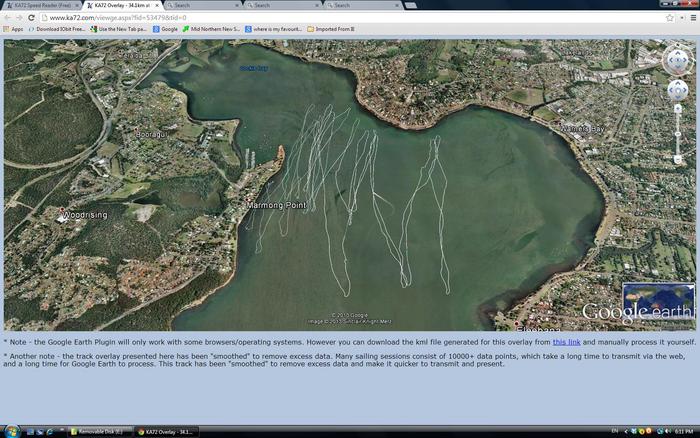The width and height of the screenshot is (700, 438).
Task: Click the Woodrising place label
Action: tap(85, 215)
